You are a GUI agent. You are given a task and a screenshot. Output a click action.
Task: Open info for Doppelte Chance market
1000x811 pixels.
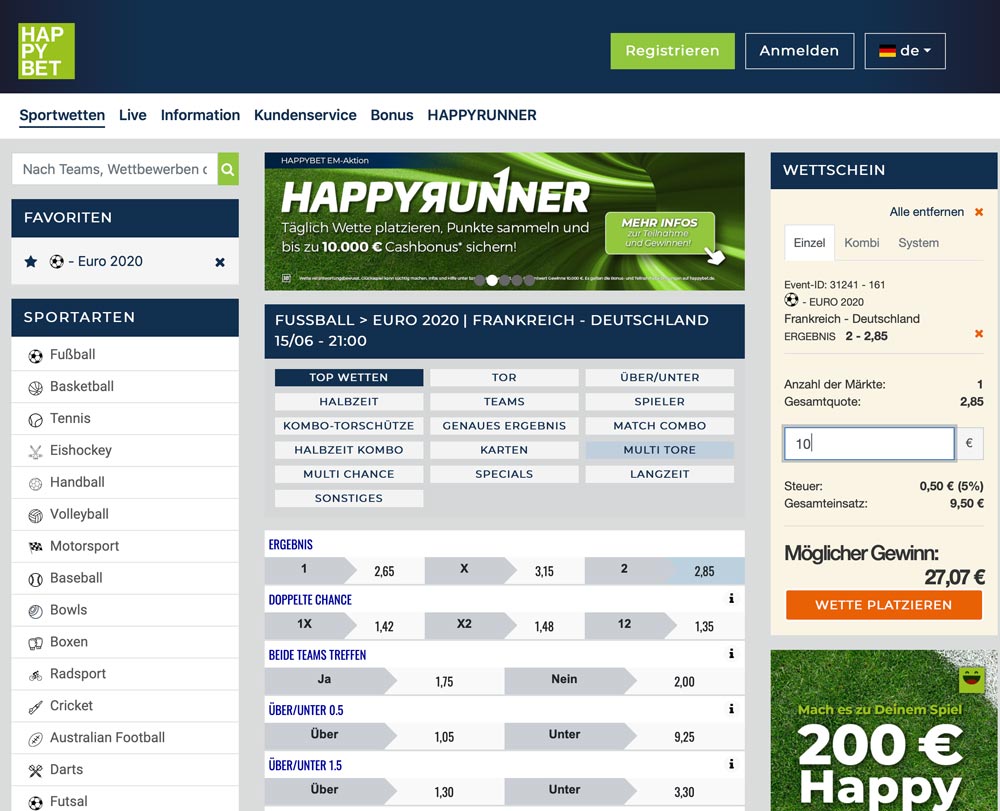pos(732,598)
